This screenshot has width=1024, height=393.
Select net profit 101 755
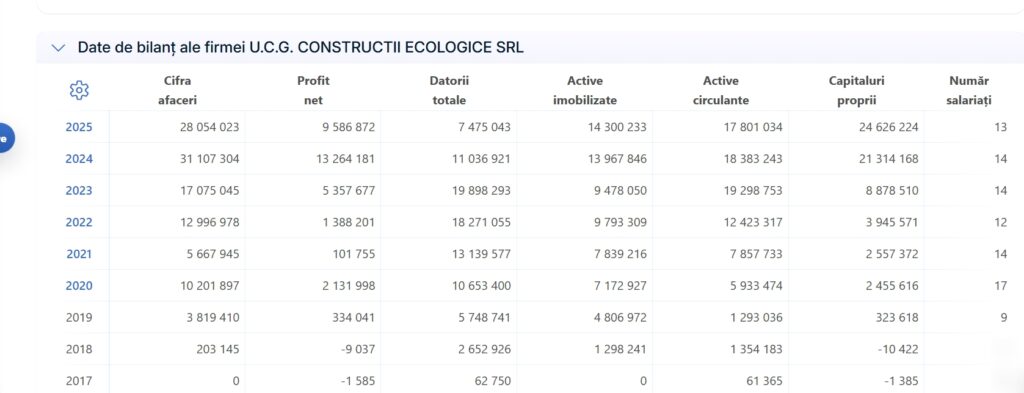353,254
